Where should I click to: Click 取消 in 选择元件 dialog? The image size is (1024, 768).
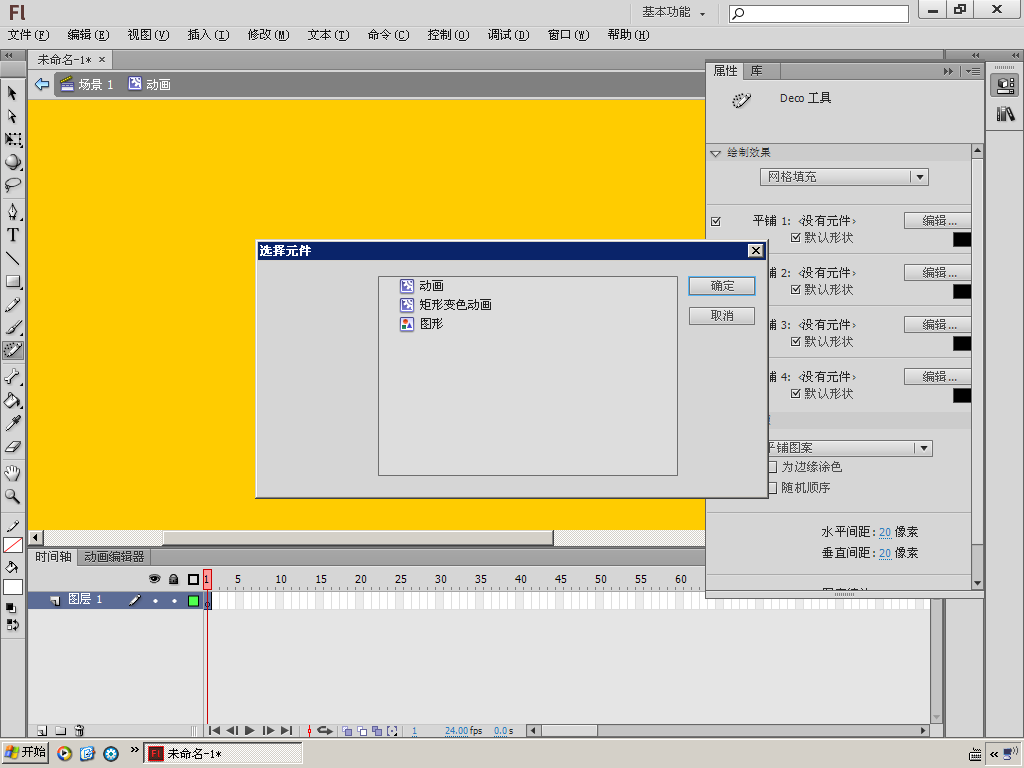722,316
